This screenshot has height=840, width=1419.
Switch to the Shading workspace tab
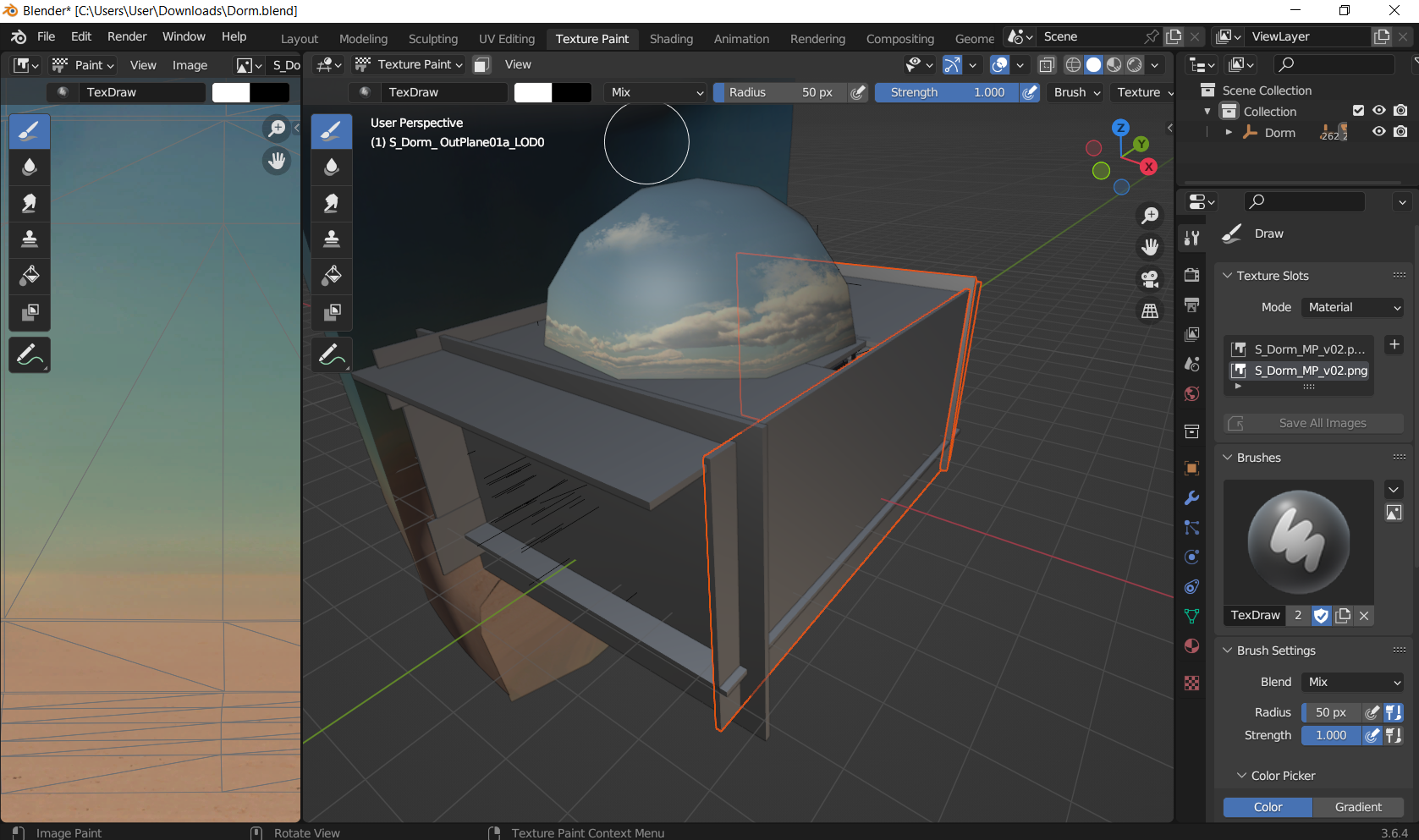coord(671,39)
